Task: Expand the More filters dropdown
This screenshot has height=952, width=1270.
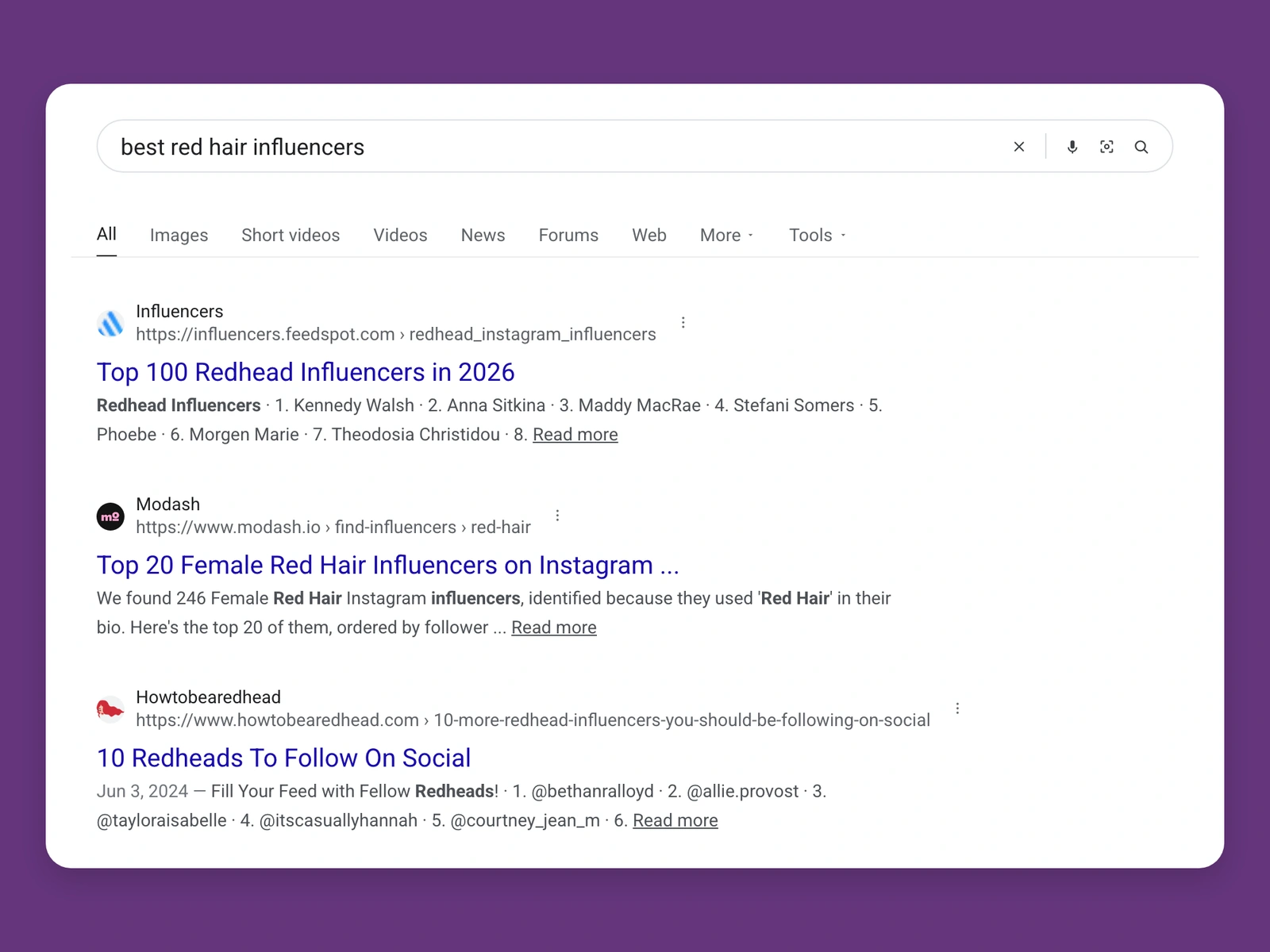Action: click(x=727, y=235)
